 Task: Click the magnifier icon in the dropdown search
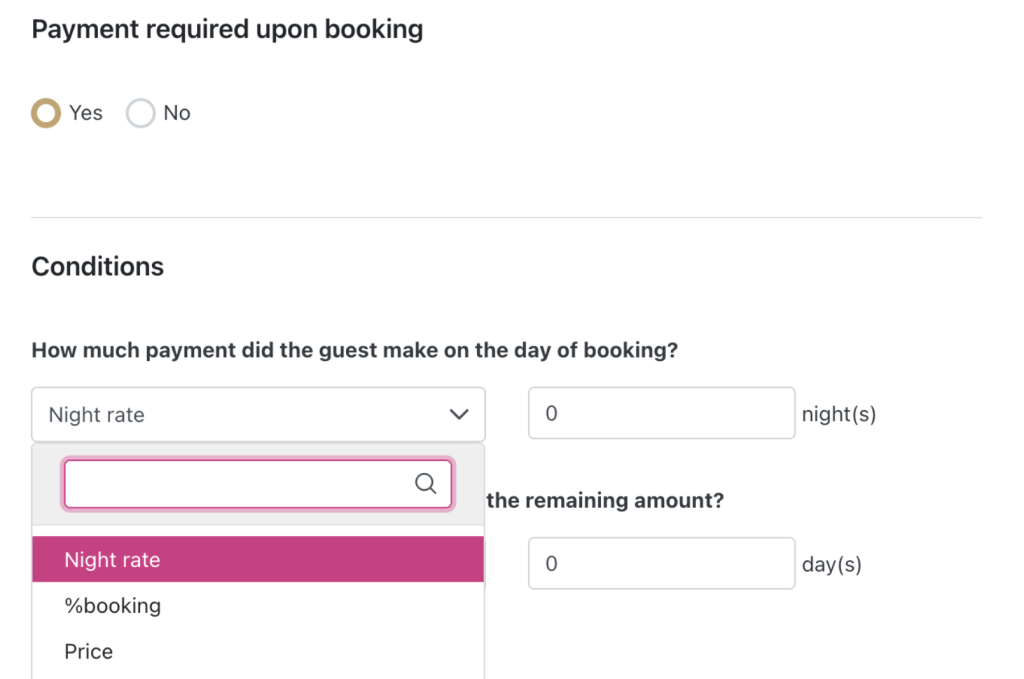point(425,484)
